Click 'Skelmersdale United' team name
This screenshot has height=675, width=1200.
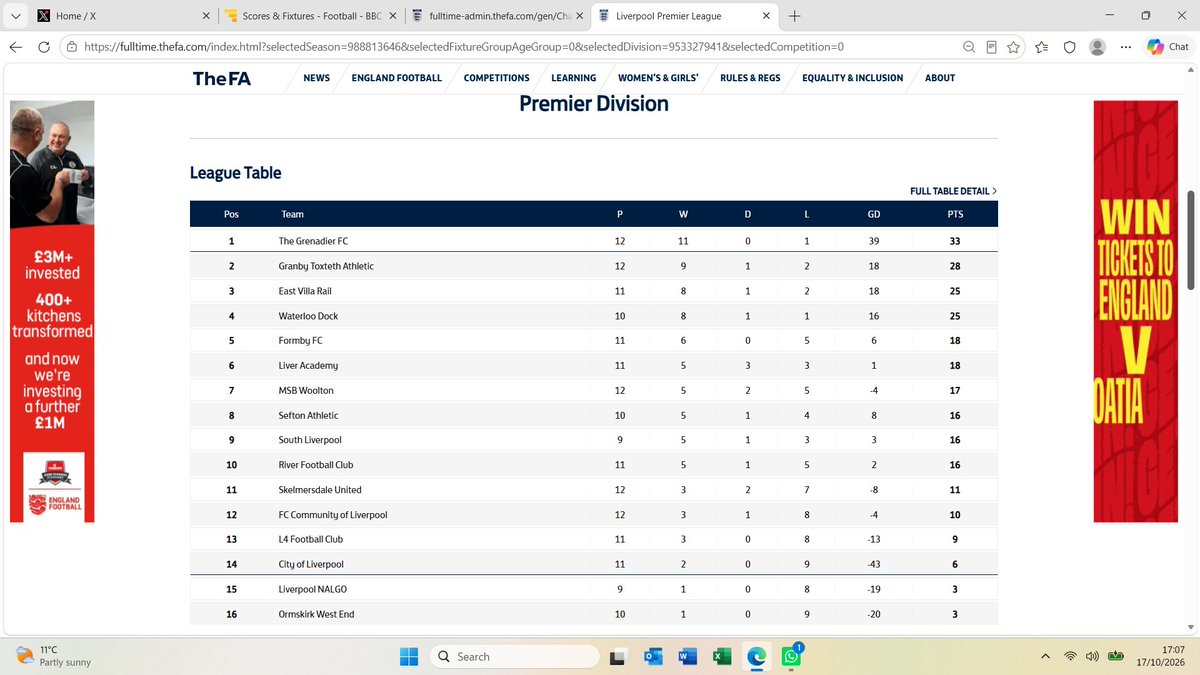pos(320,490)
